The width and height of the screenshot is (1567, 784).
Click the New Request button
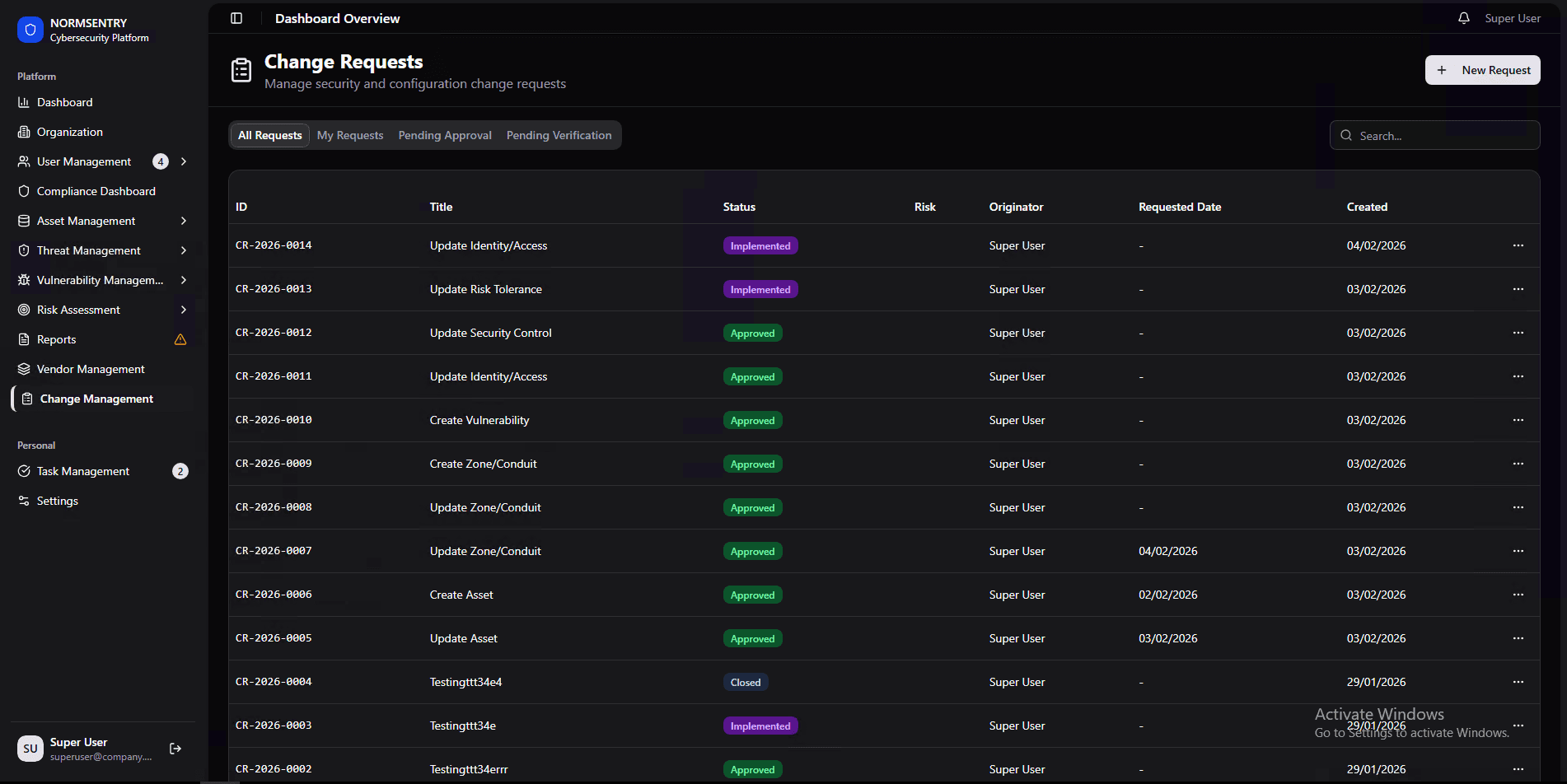click(x=1482, y=70)
